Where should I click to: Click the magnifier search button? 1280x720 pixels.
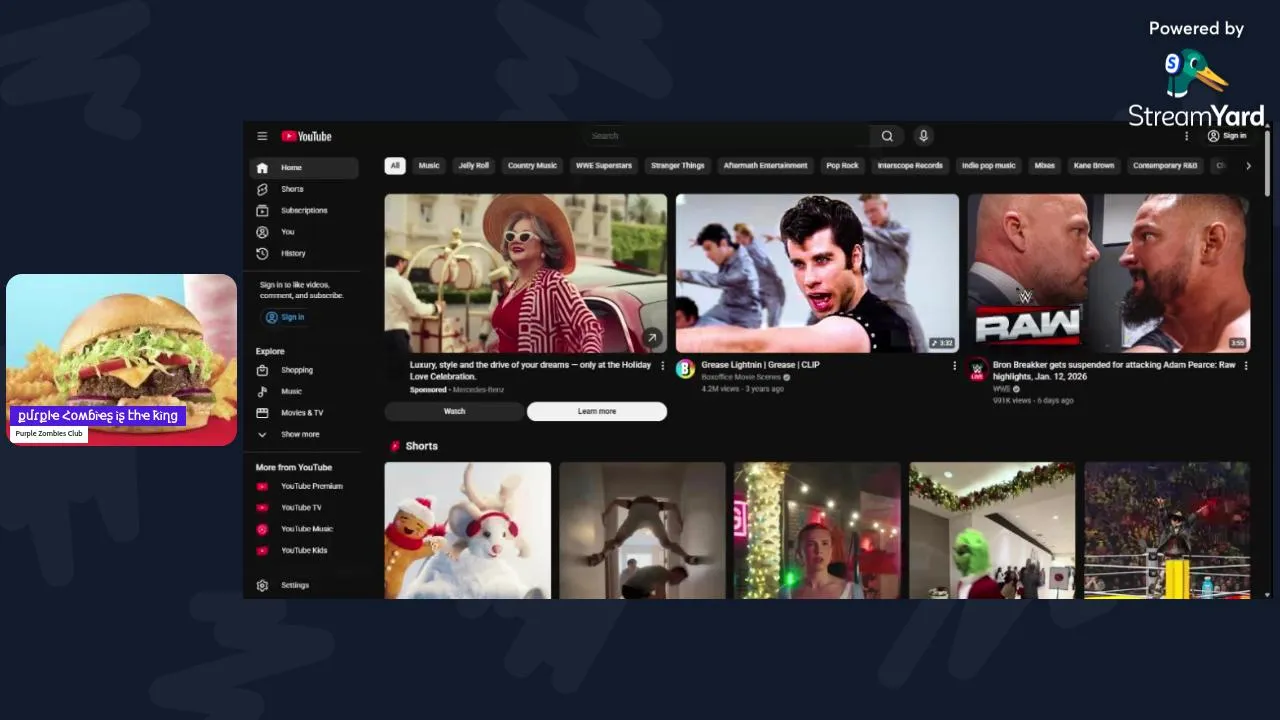click(887, 136)
